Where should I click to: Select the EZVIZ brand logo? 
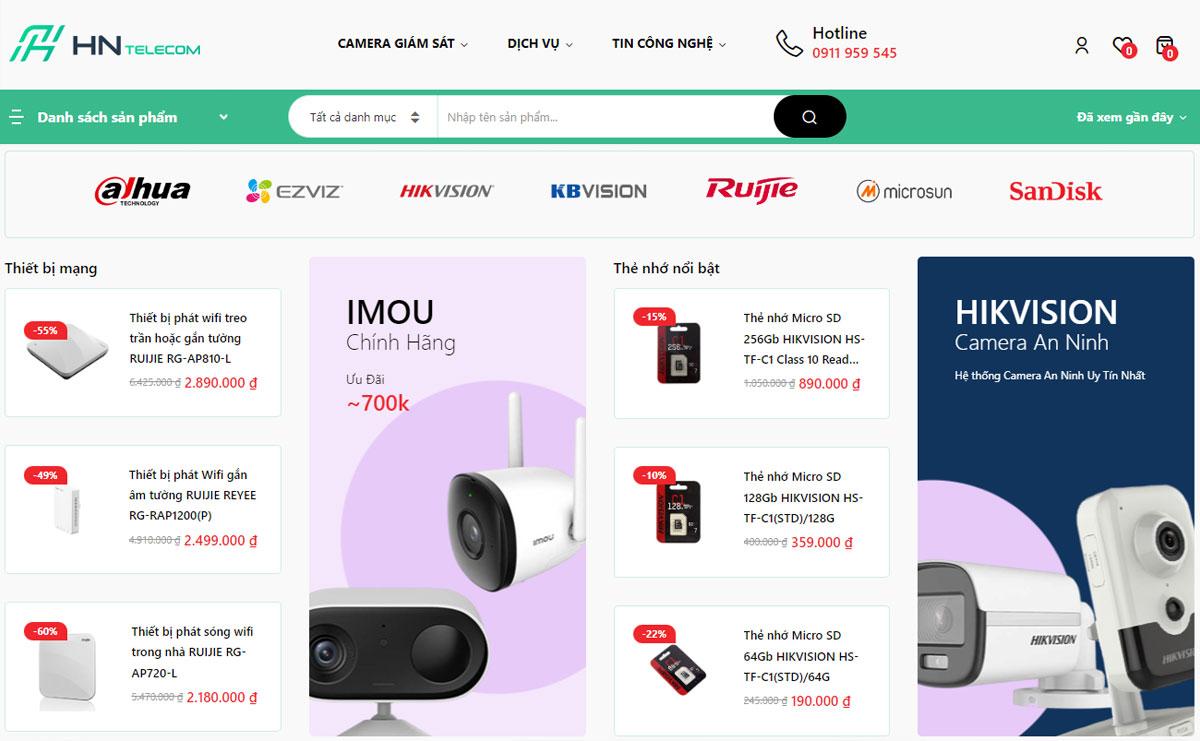(294, 190)
